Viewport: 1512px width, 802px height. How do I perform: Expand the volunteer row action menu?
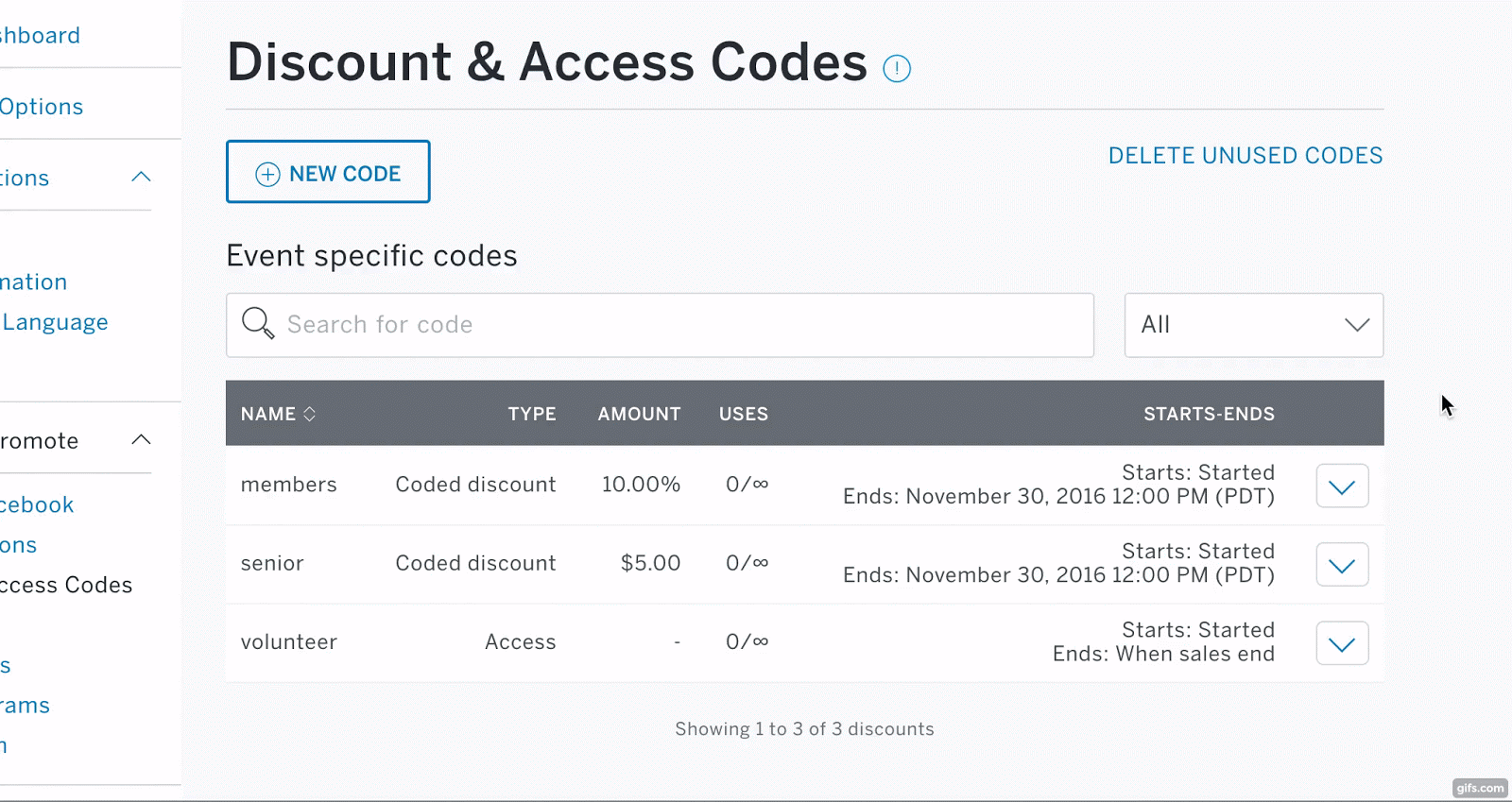1342,644
